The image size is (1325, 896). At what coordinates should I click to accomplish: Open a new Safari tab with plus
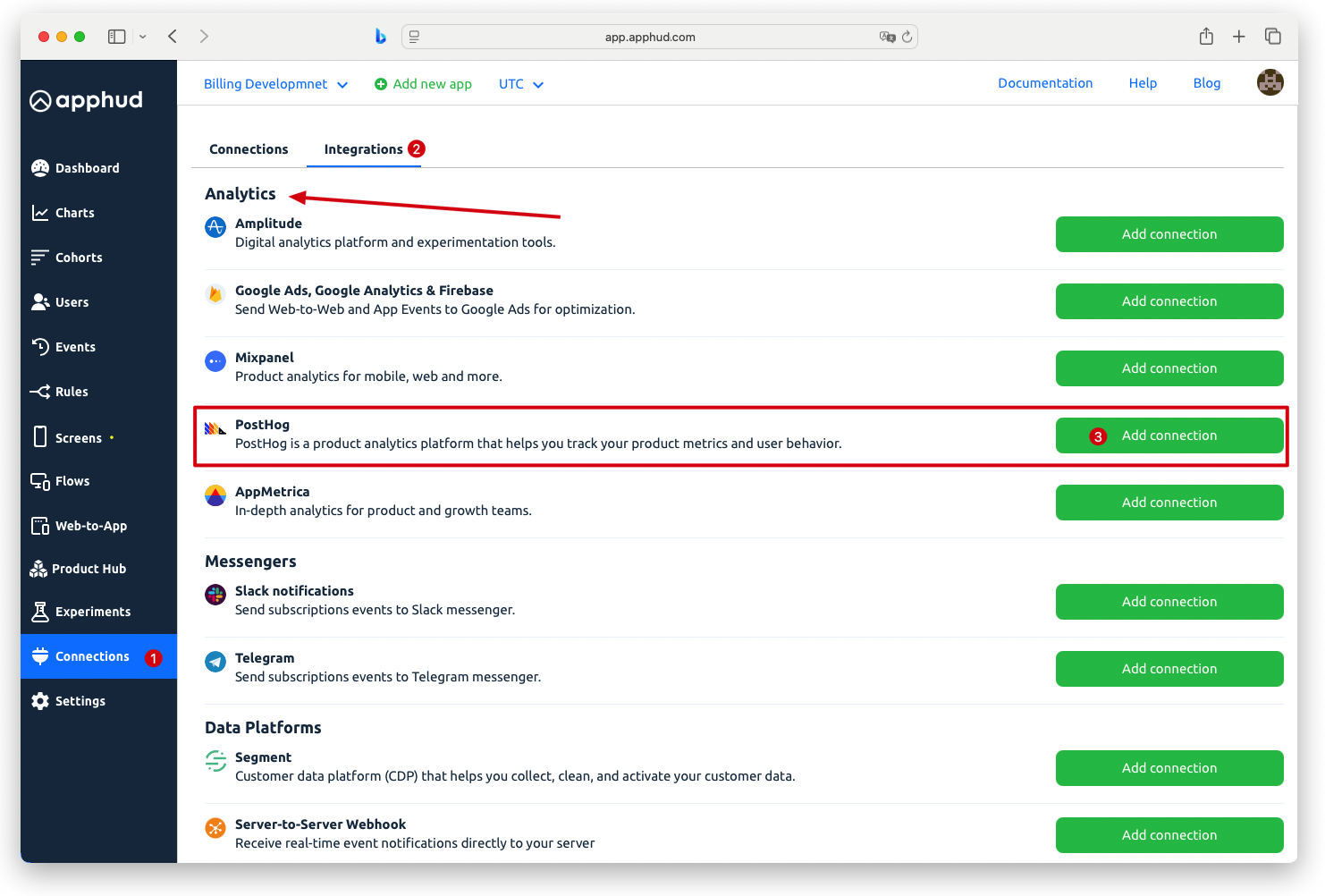click(x=1238, y=37)
